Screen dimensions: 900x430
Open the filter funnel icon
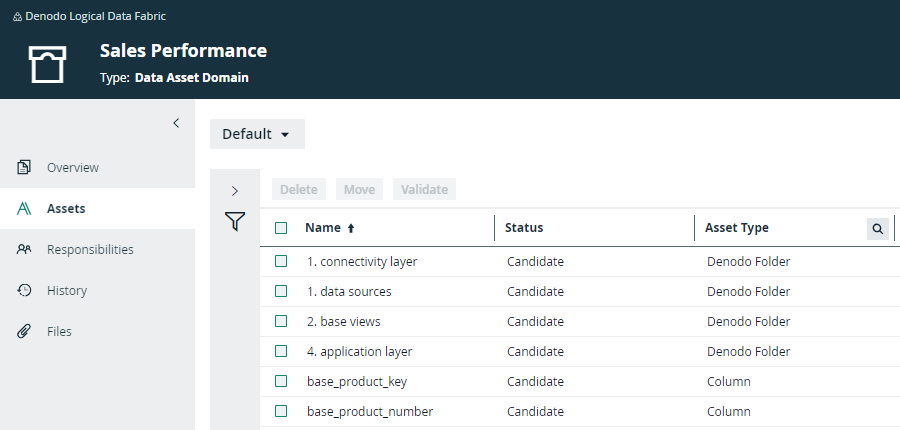click(x=235, y=221)
